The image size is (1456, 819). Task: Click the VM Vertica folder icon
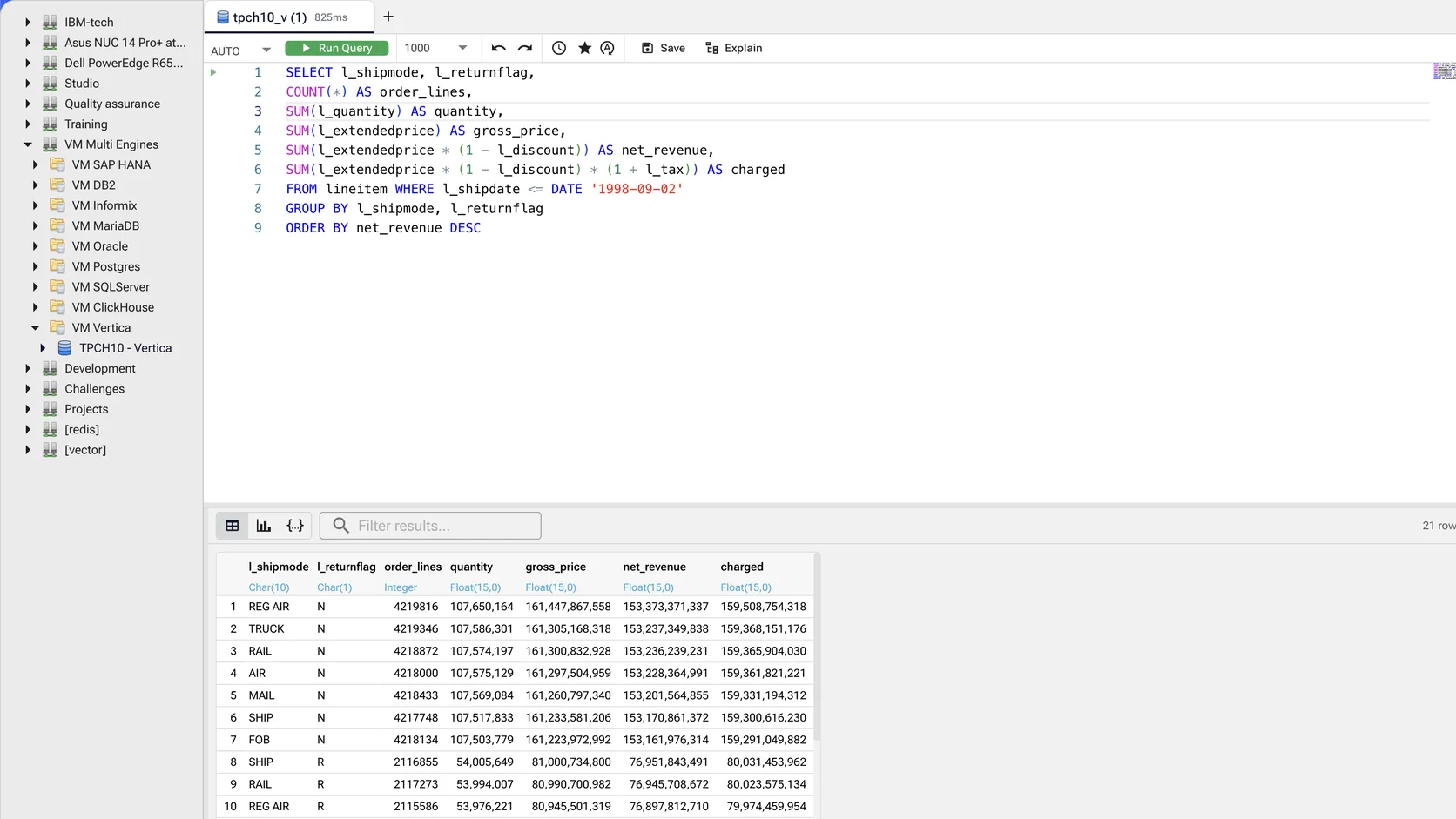[x=57, y=327]
